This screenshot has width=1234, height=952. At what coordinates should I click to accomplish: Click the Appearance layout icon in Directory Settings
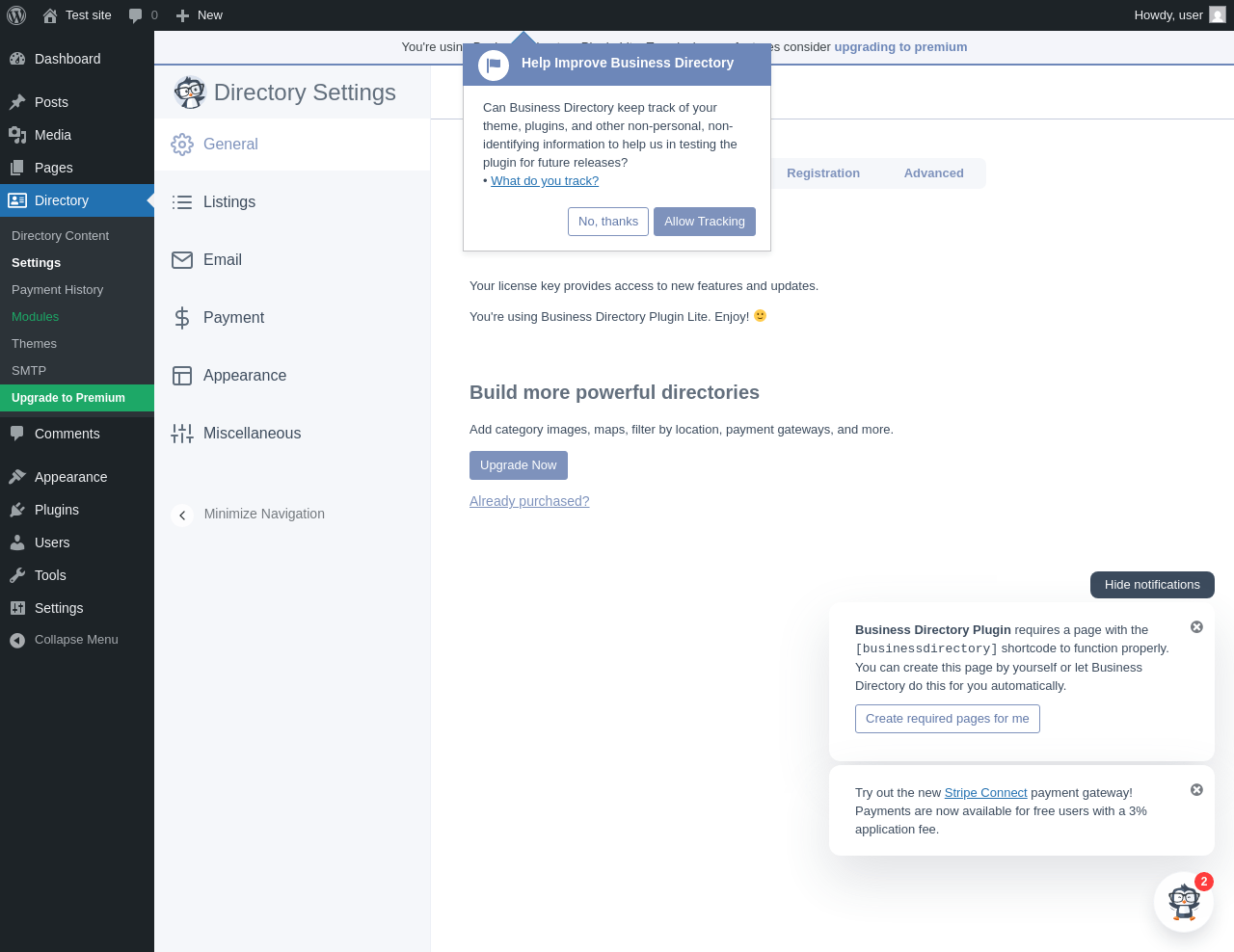(x=182, y=376)
